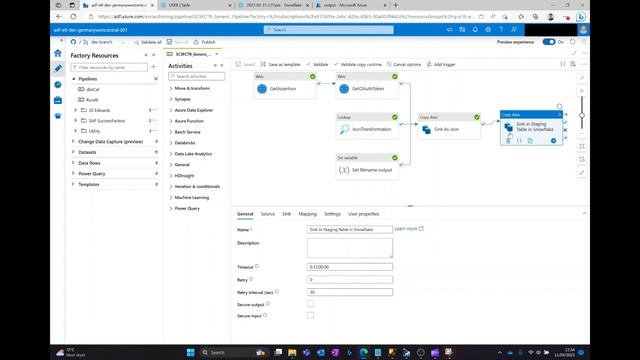Switch to the General tab

tap(245, 214)
